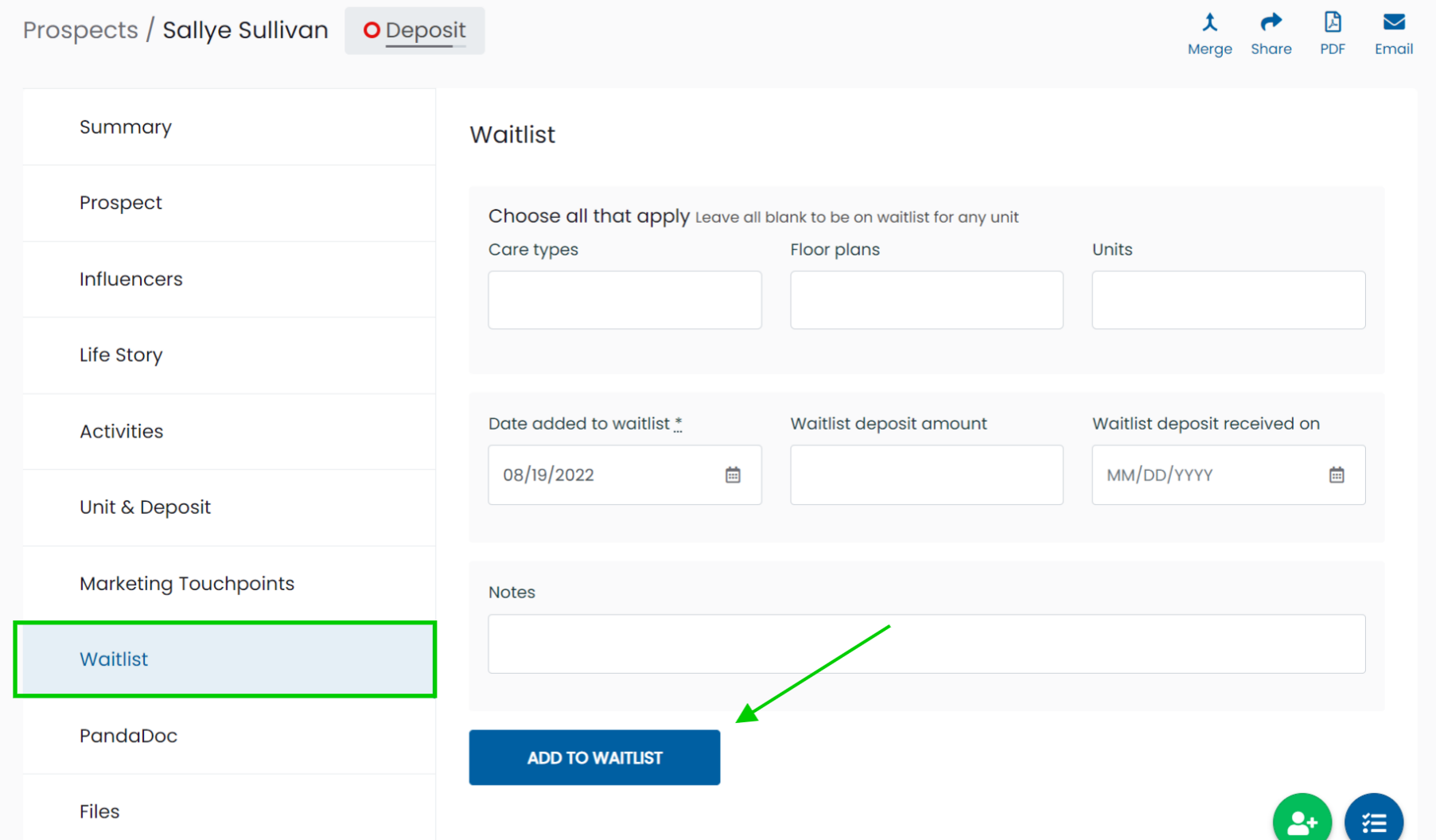Viewport: 1436px width, 840px height.
Task: Click the blue checklist floating button
Action: pyautogui.click(x=1374, y=820)
